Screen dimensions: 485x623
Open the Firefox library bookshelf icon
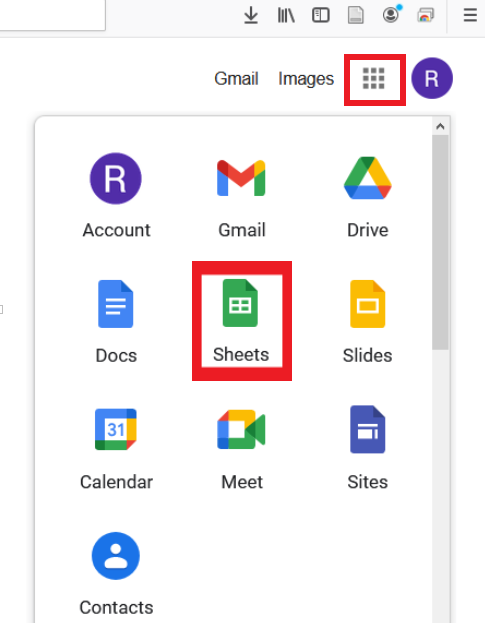pyautogui.click(x=286, y=15)
